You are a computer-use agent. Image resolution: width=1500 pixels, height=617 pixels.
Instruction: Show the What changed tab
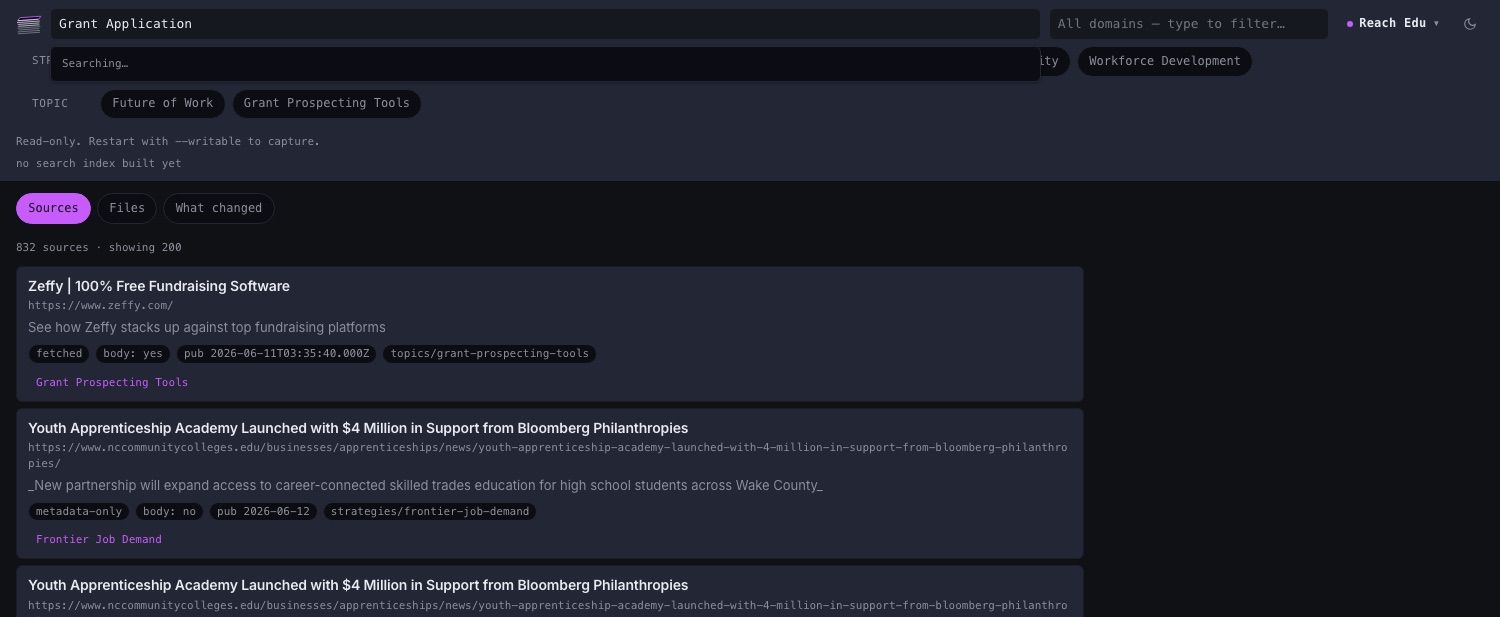[219, 208]
